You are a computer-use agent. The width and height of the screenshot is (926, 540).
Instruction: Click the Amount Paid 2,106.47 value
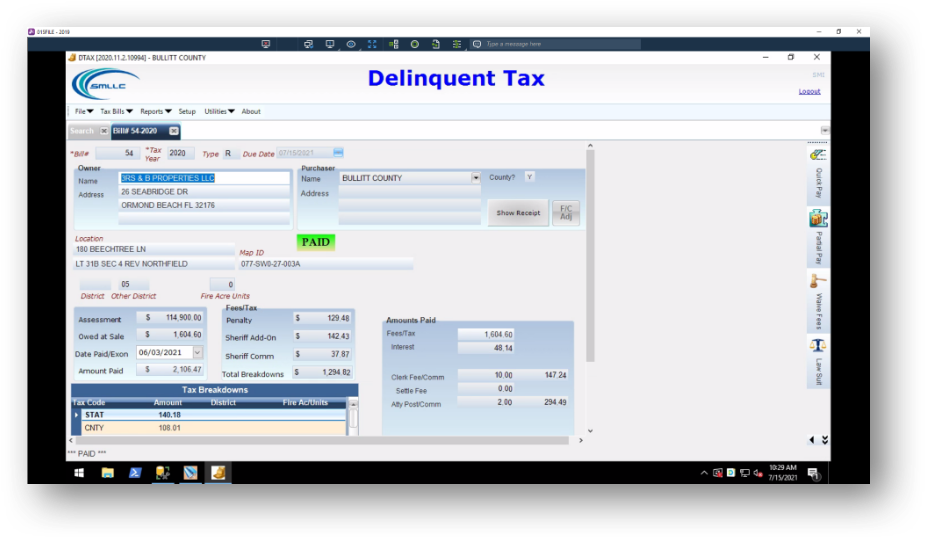point(171,369)
